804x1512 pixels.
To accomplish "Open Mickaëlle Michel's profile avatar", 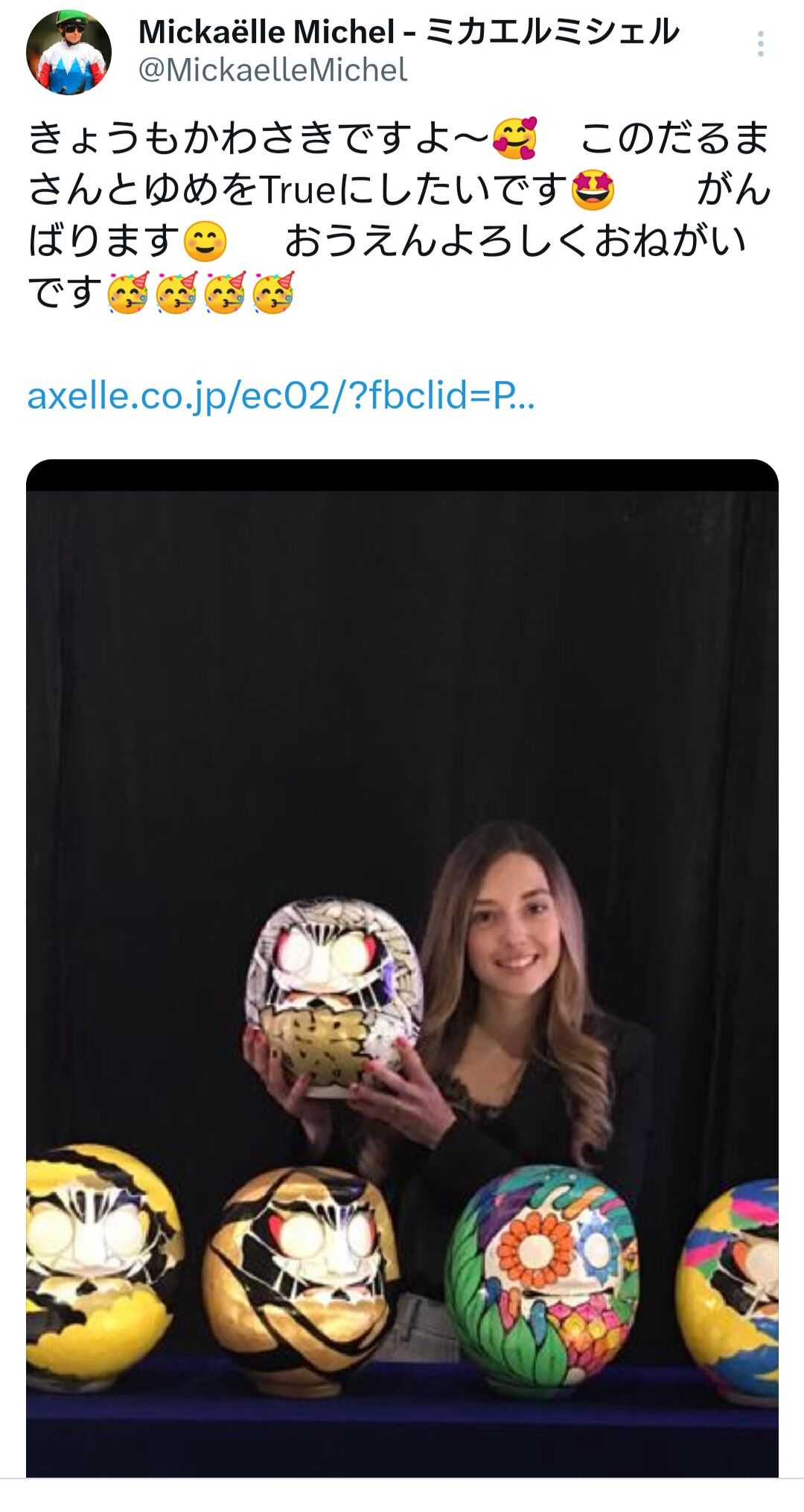I will pos(68,52).
